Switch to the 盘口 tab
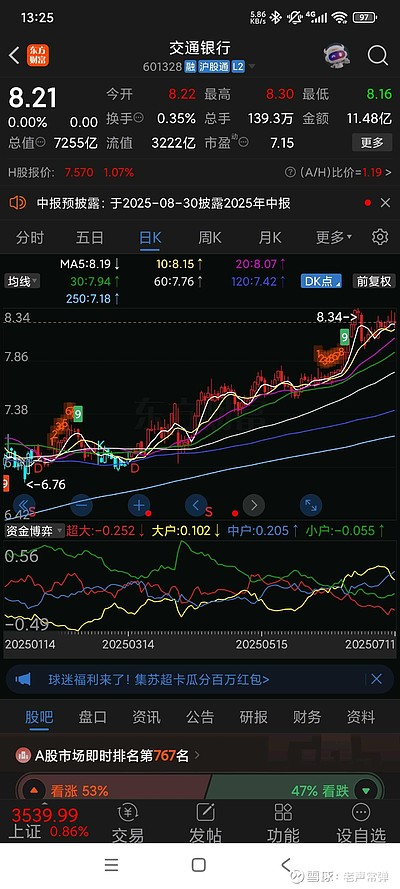400x889 pixels. [92, 717]
